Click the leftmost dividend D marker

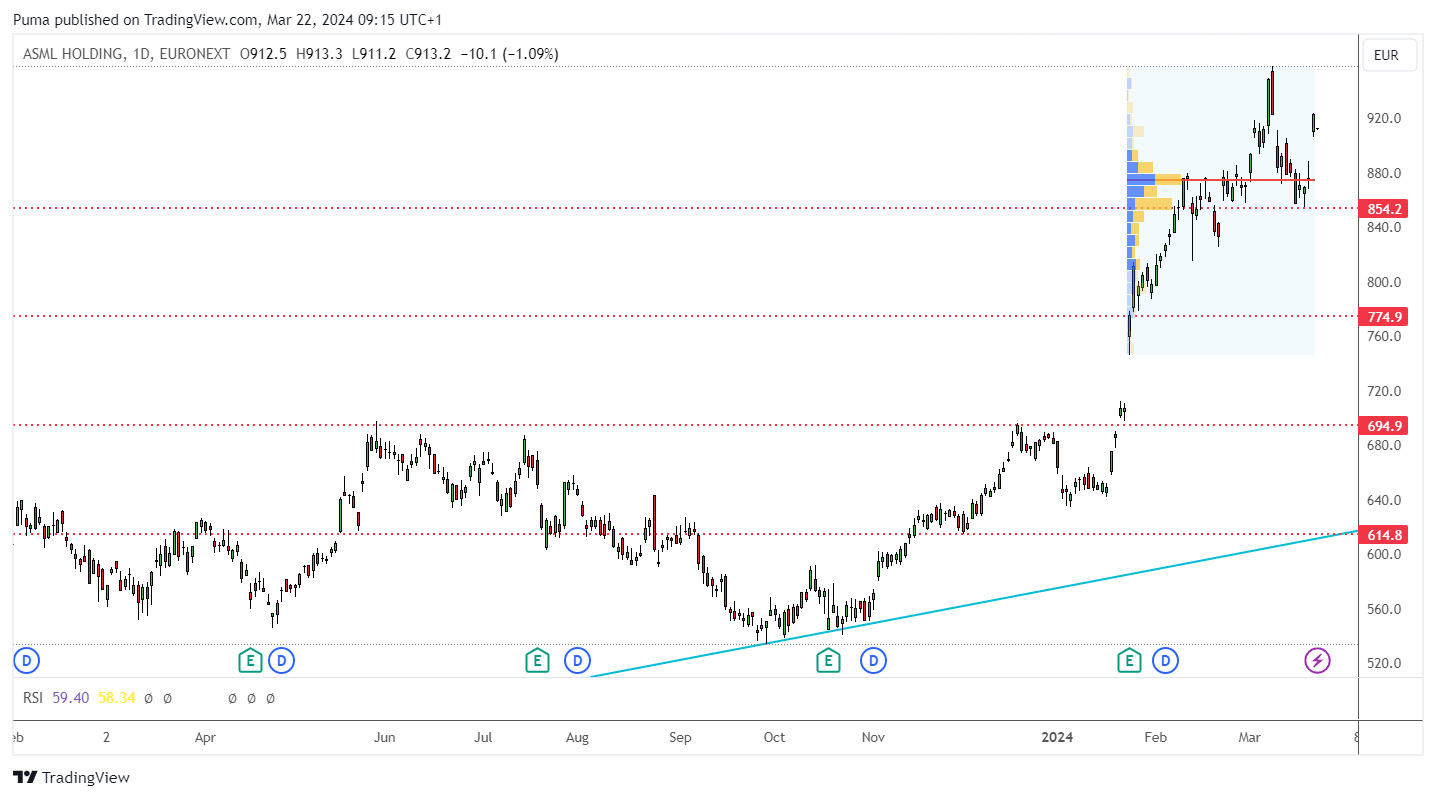click(27, 660)
